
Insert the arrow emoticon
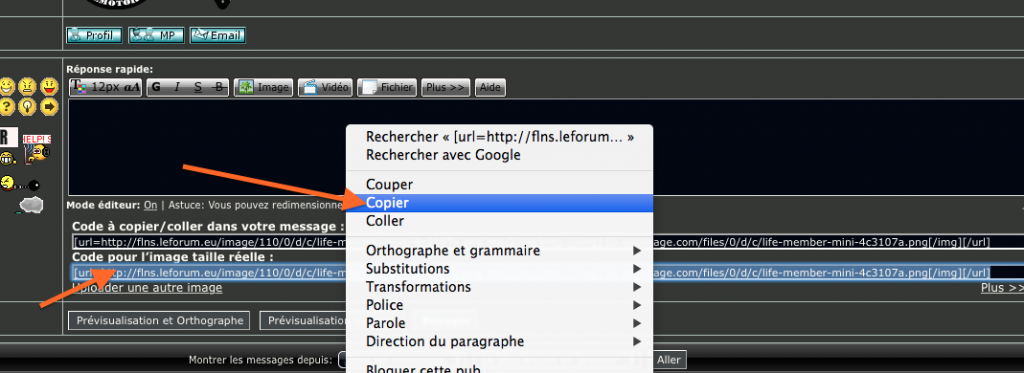49,106
